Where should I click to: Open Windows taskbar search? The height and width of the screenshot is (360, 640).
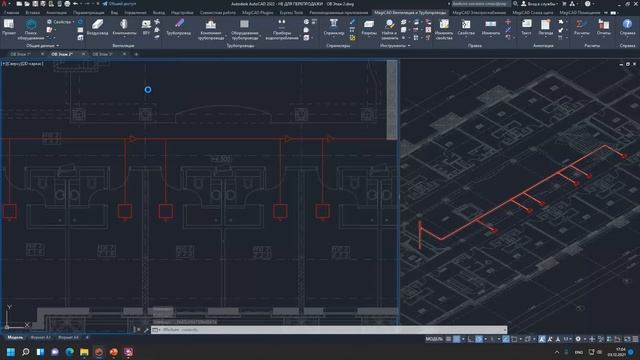(25, 352)
